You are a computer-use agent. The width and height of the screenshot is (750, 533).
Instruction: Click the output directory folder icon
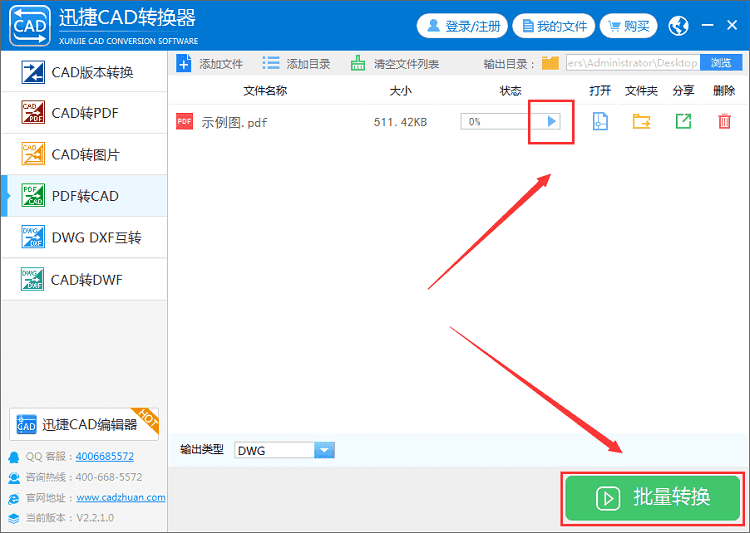(551, 63)
